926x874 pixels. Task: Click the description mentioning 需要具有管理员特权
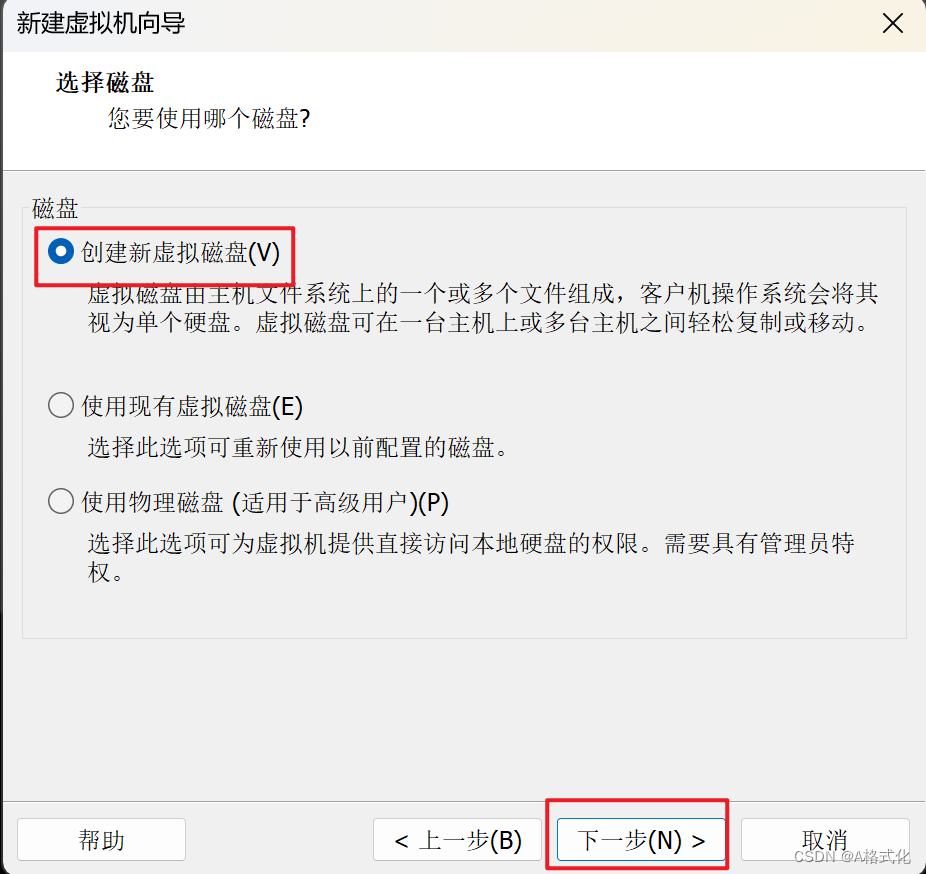click(x=471, y=557)
